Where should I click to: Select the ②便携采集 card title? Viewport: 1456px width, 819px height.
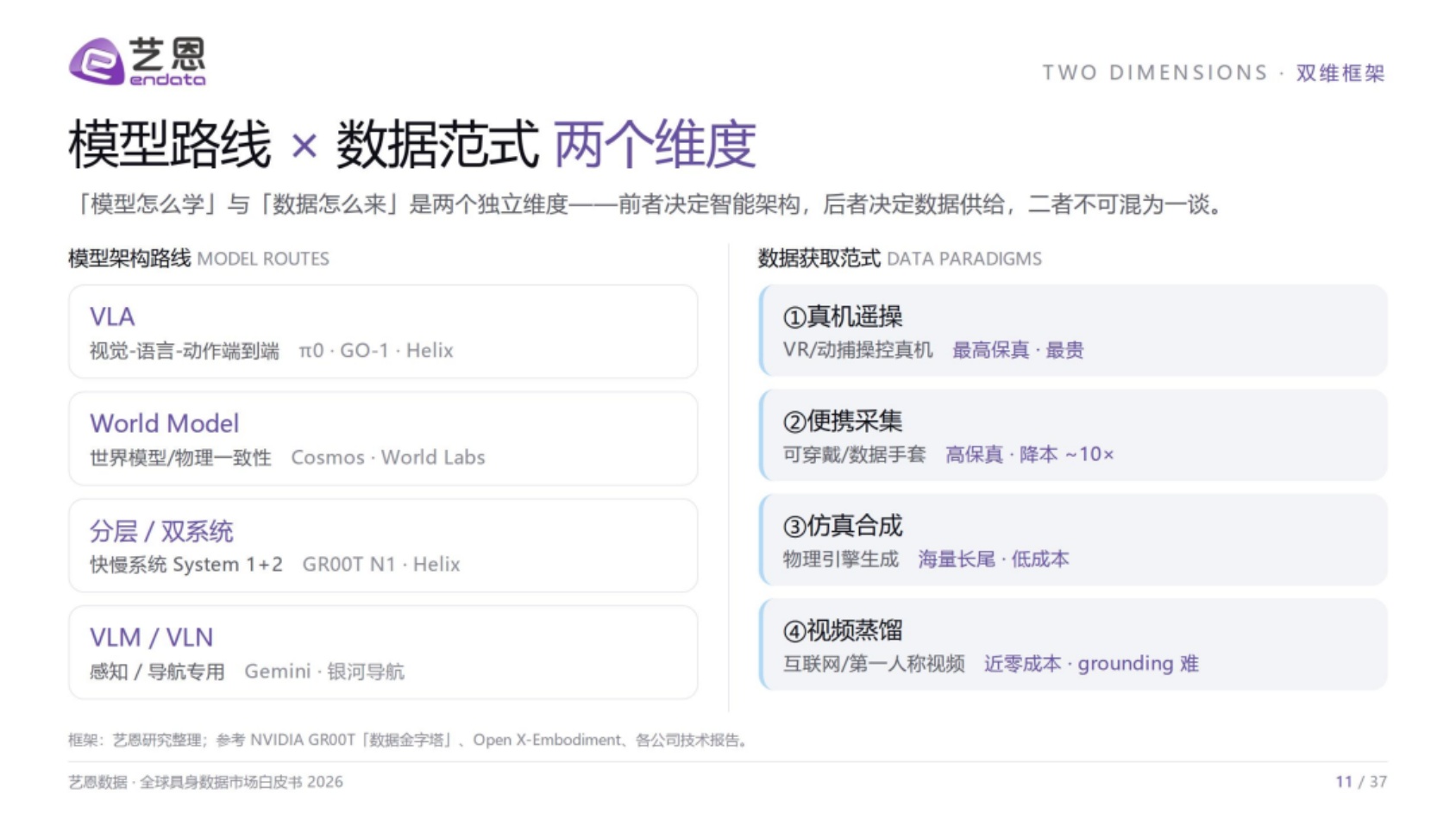click(x=843, y=421)
